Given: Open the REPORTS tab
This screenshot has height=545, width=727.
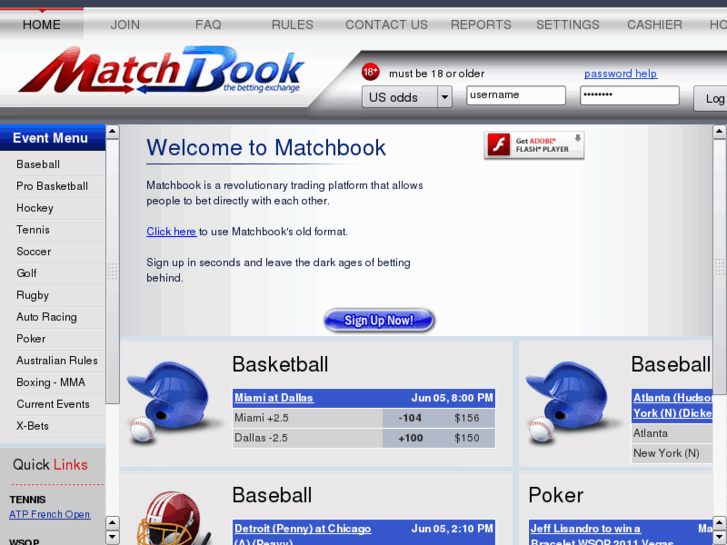Looking at the screenshot, I should (481, 25).
